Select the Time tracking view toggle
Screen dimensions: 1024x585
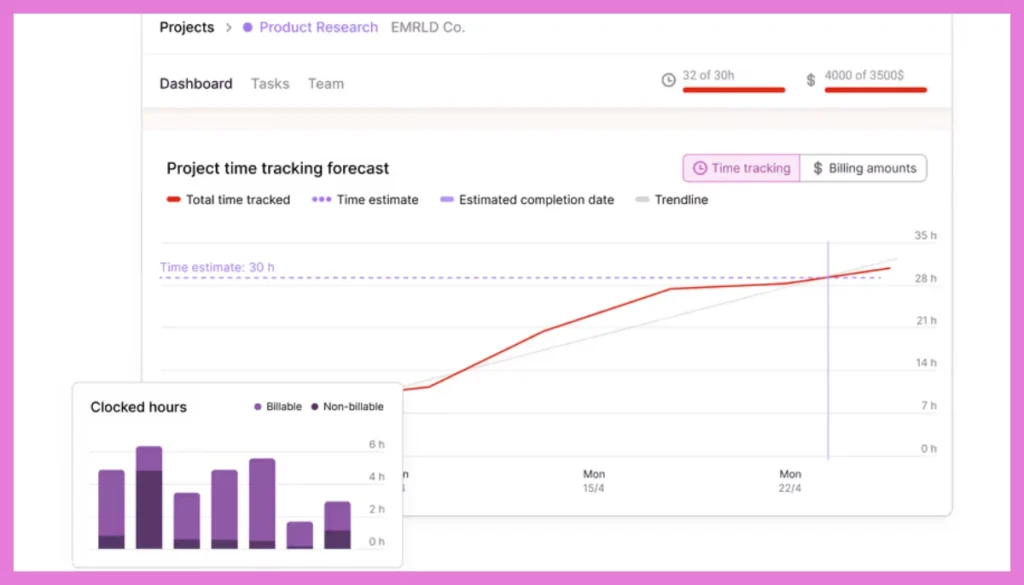(741, 168)
